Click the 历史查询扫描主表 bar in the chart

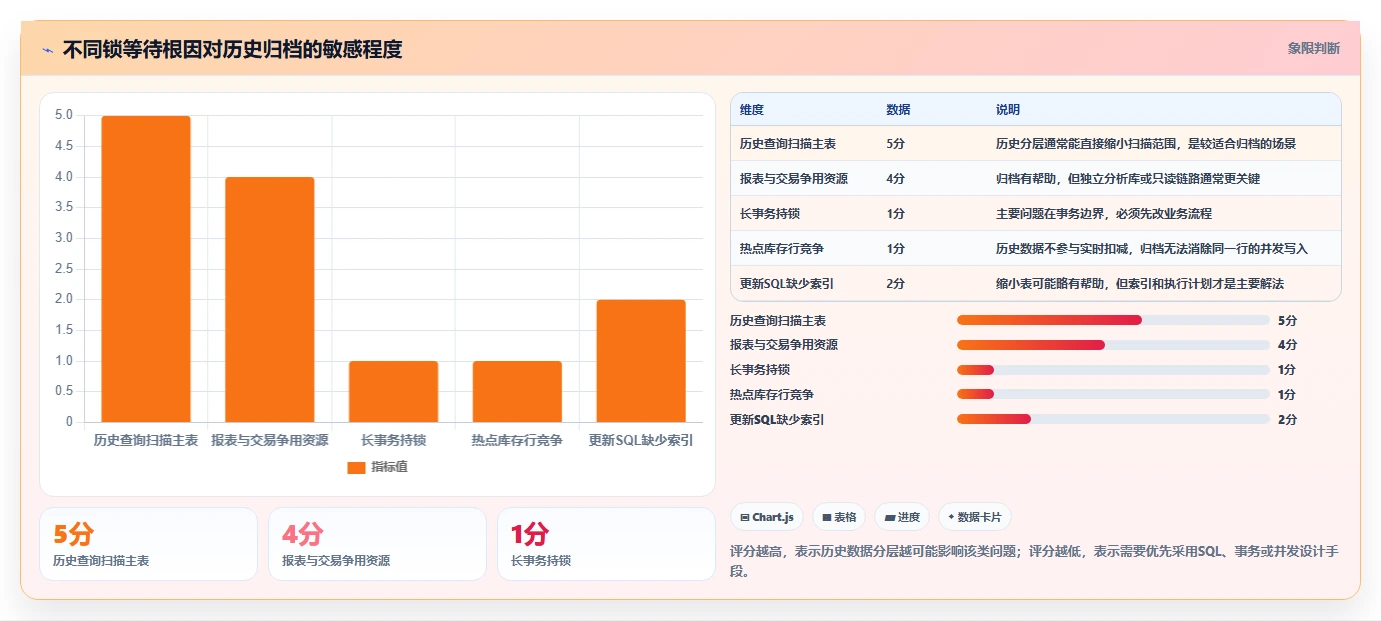pos(146,269)
